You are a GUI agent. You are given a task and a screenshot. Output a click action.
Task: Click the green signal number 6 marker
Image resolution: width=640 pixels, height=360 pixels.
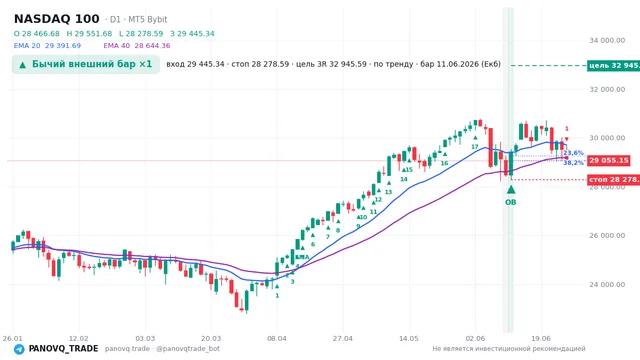[313, 244]
